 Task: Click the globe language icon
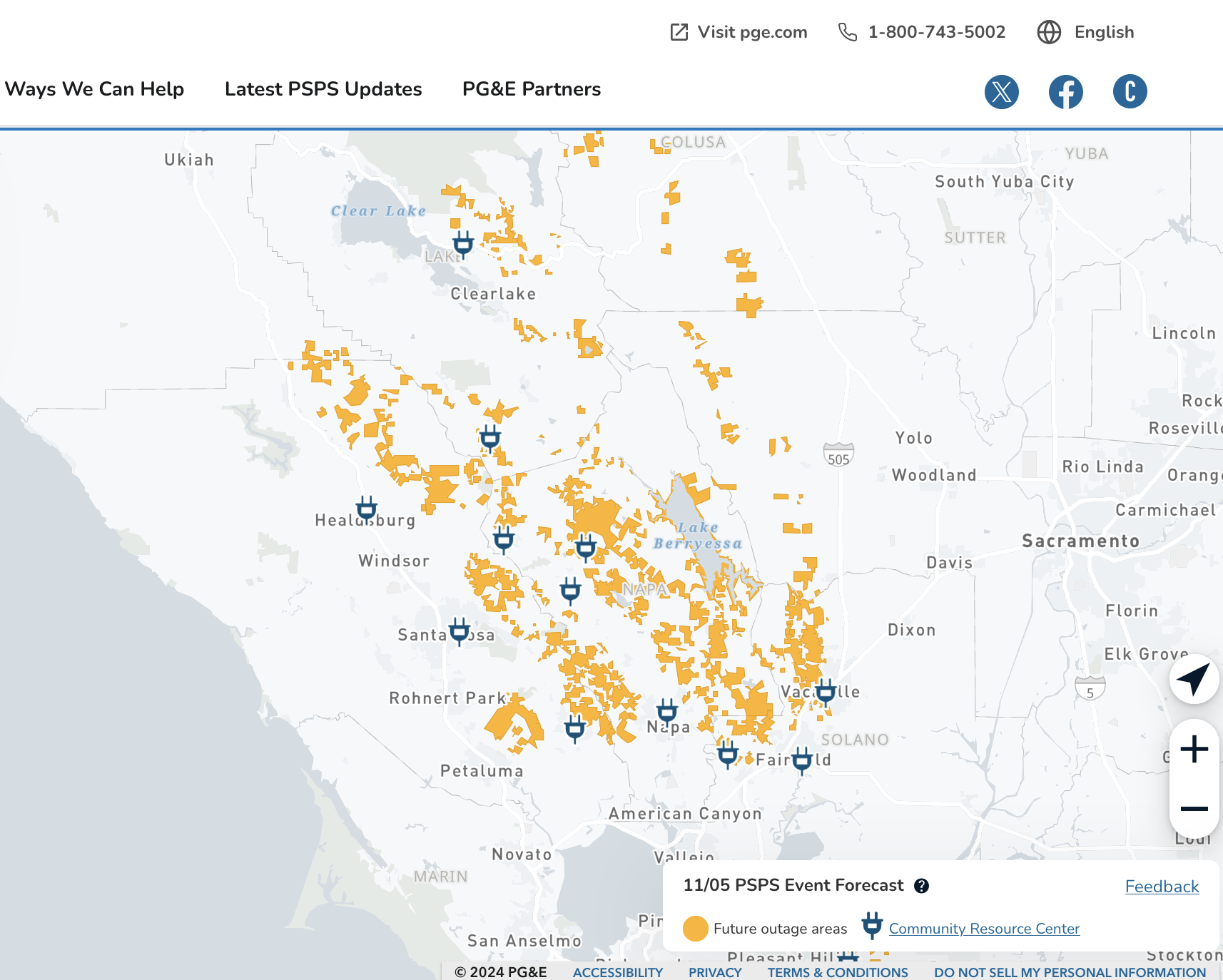click(1049, 32)
